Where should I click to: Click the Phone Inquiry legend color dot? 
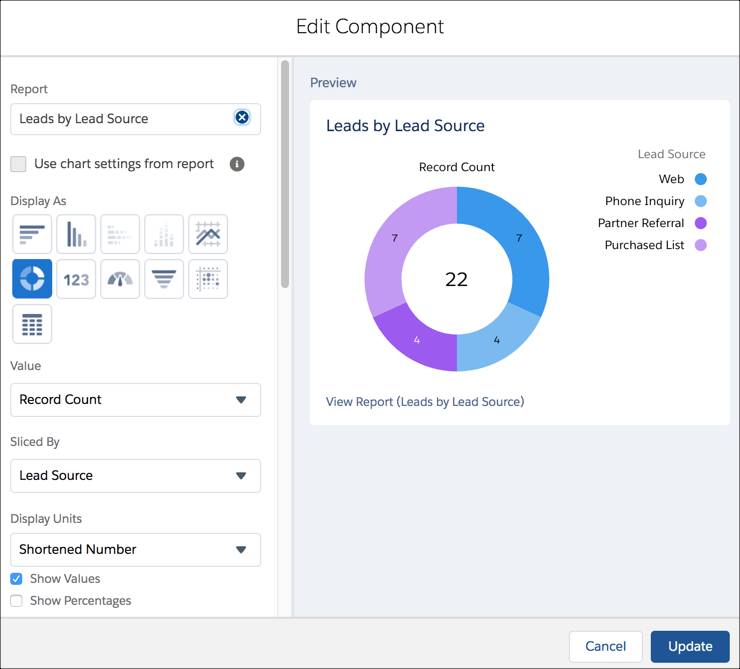click(701, 201)
